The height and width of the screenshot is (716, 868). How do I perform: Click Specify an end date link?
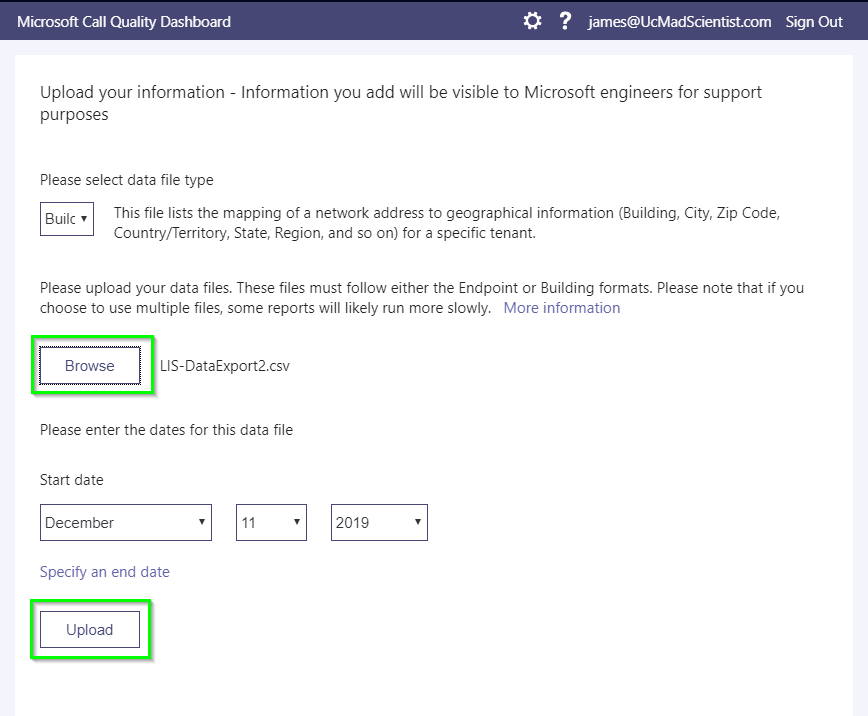(x=105, y=571)
